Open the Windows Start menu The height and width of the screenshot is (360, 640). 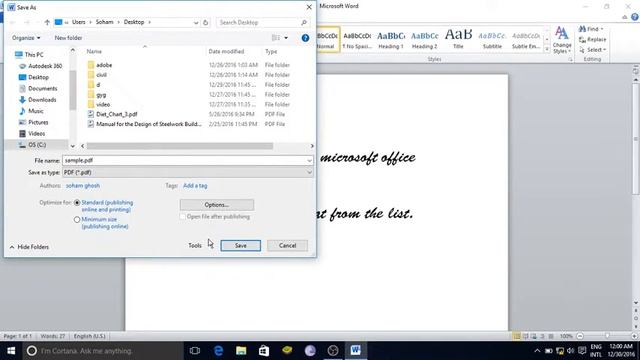(x=11, y=351)
